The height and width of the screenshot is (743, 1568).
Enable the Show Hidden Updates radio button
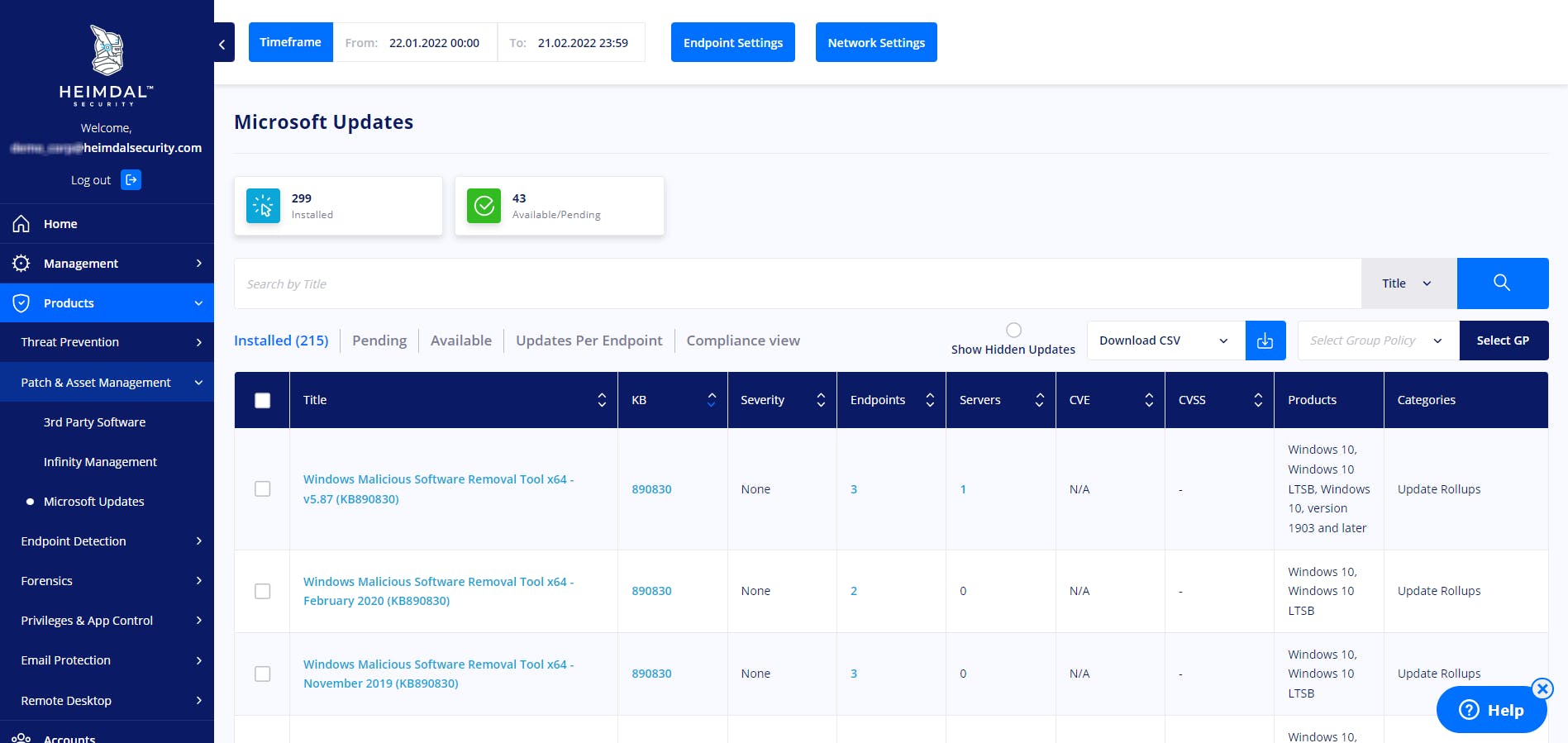pyautogui.click(x=1013, y=330)
